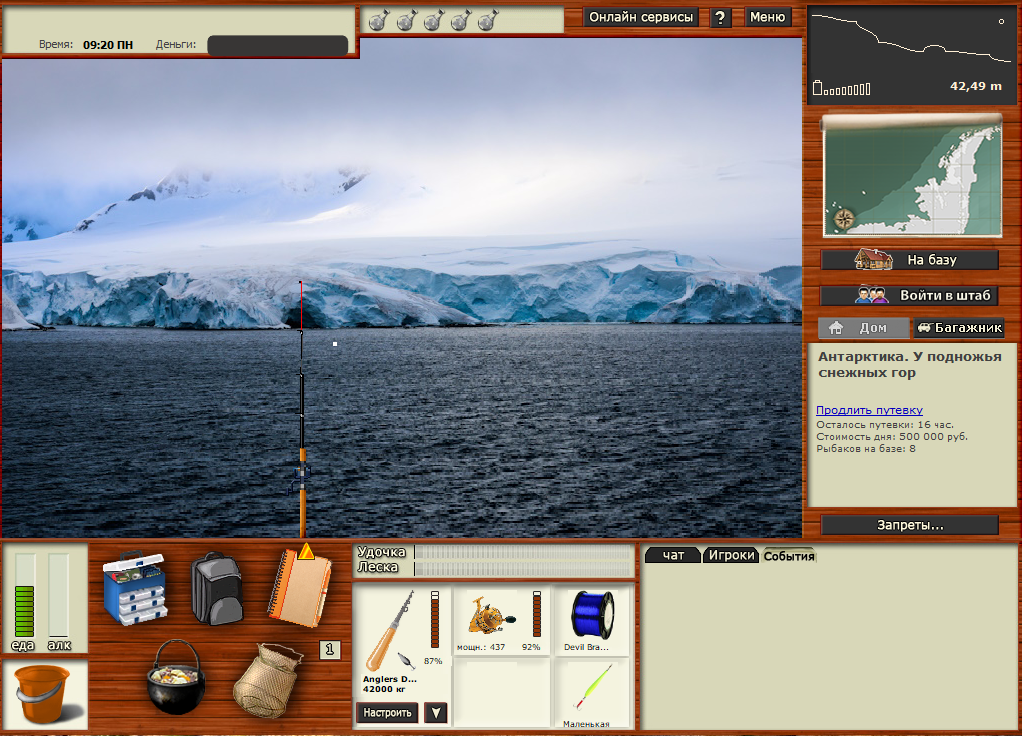The width and height of the screenshot is (1022, 736).
Task: Open the black backpack
Action: coord(217,588)
